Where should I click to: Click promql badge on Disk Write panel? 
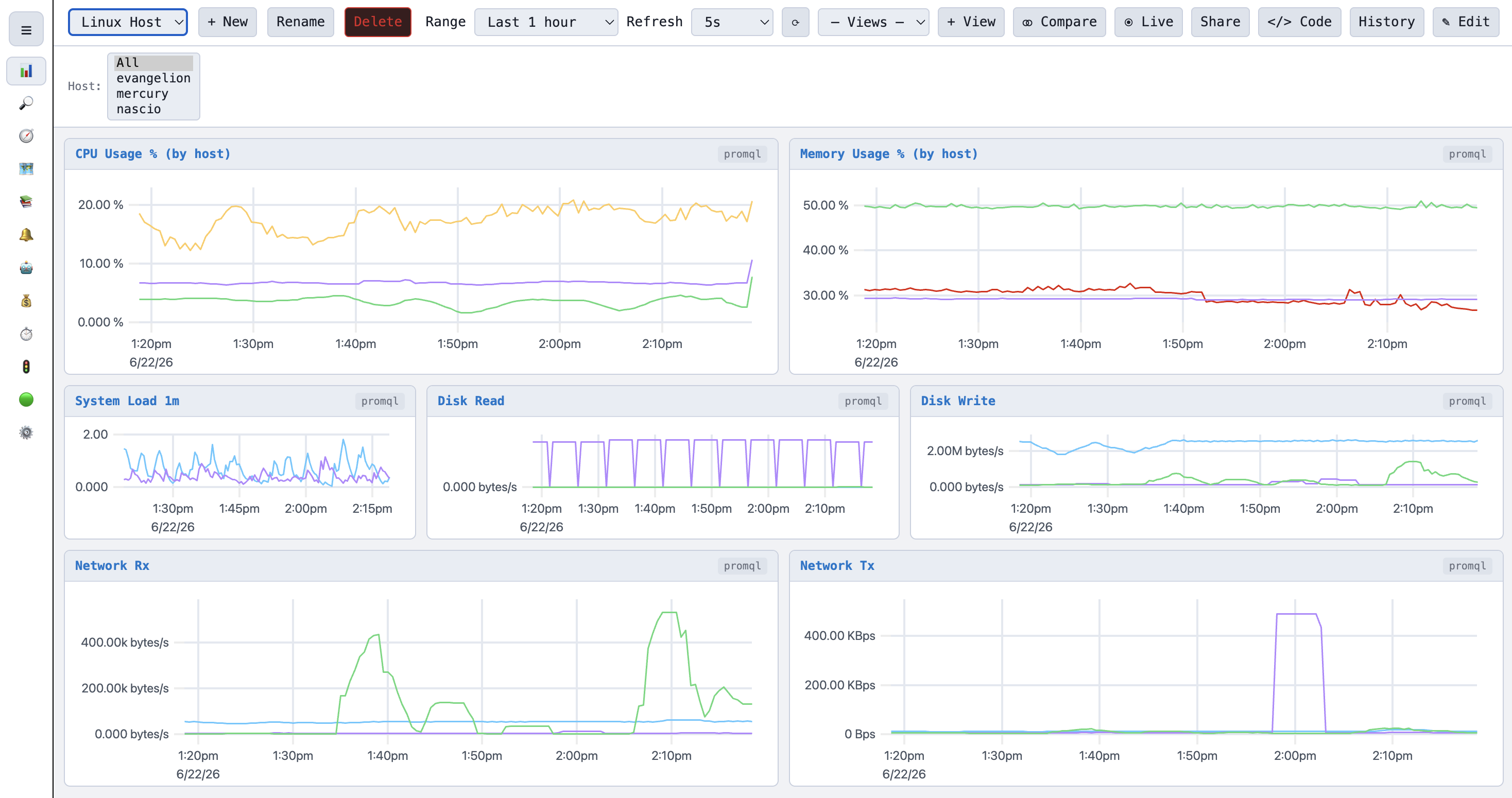tap(1467, 402)
